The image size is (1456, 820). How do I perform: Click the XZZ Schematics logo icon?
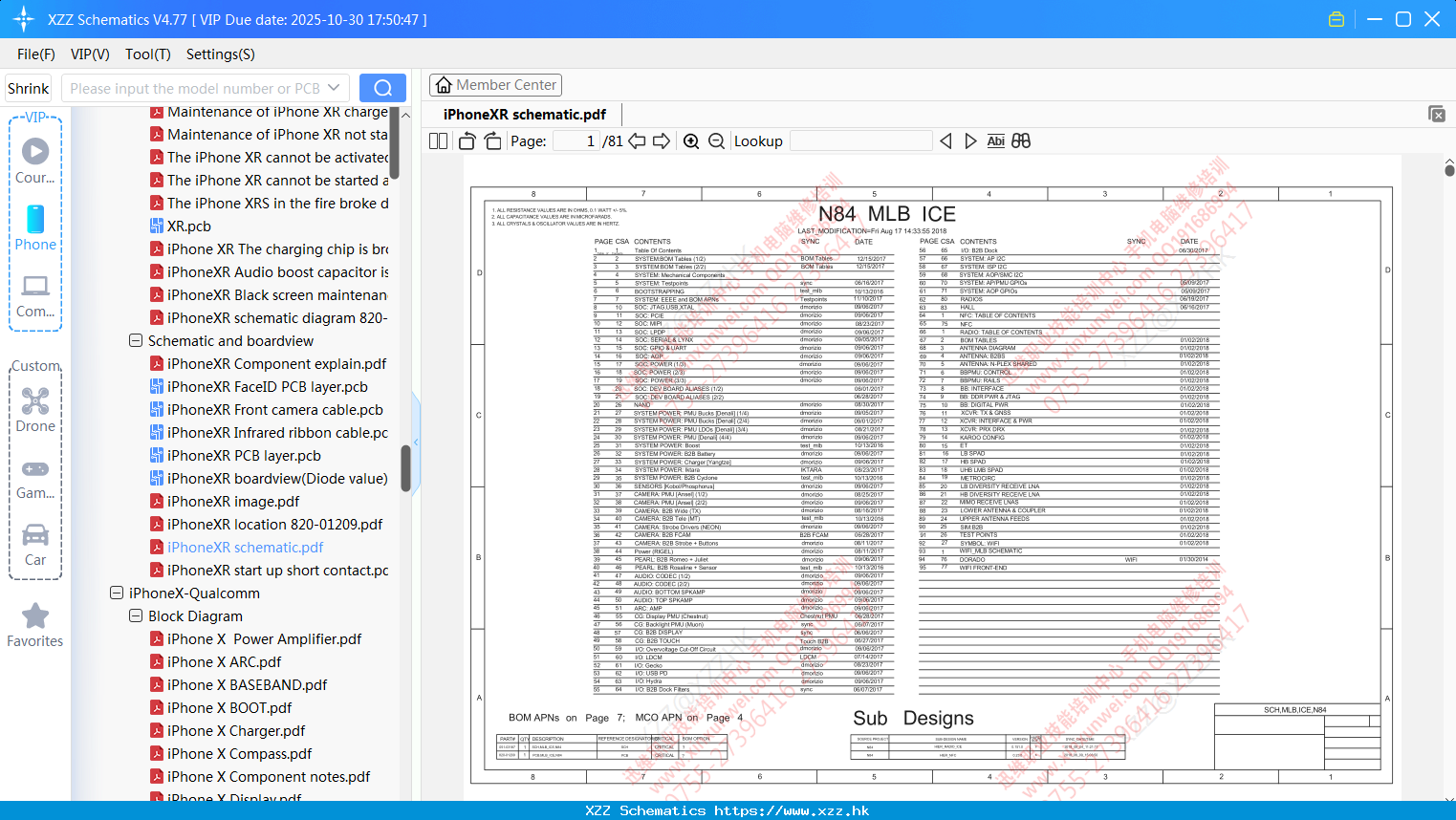click(x=24, y=19)
